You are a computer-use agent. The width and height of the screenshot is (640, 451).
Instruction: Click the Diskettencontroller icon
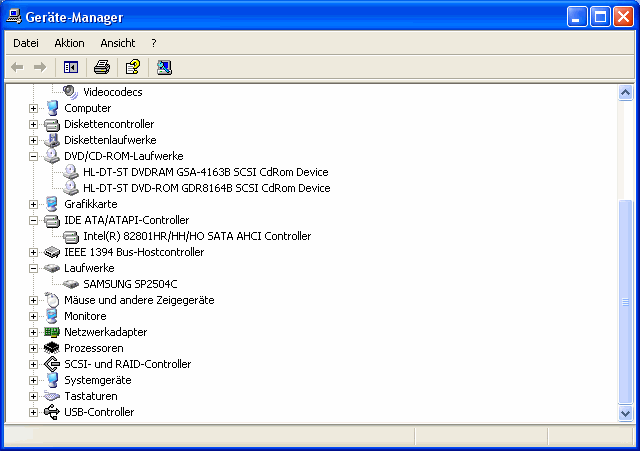52,124
